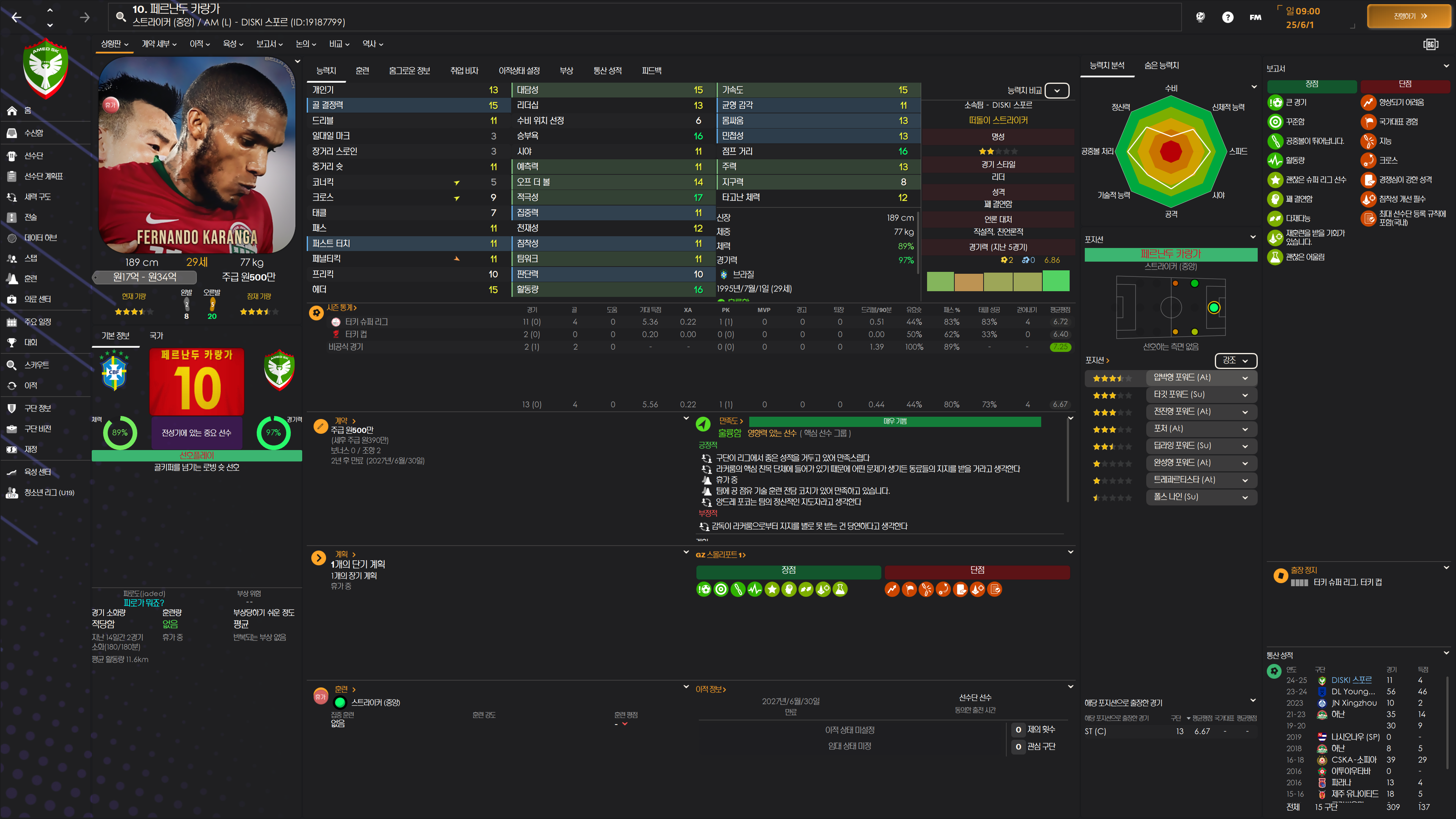The image size is (1456, 819).
Task: Switch to 국가 info toggle tab
Action: 156,336
